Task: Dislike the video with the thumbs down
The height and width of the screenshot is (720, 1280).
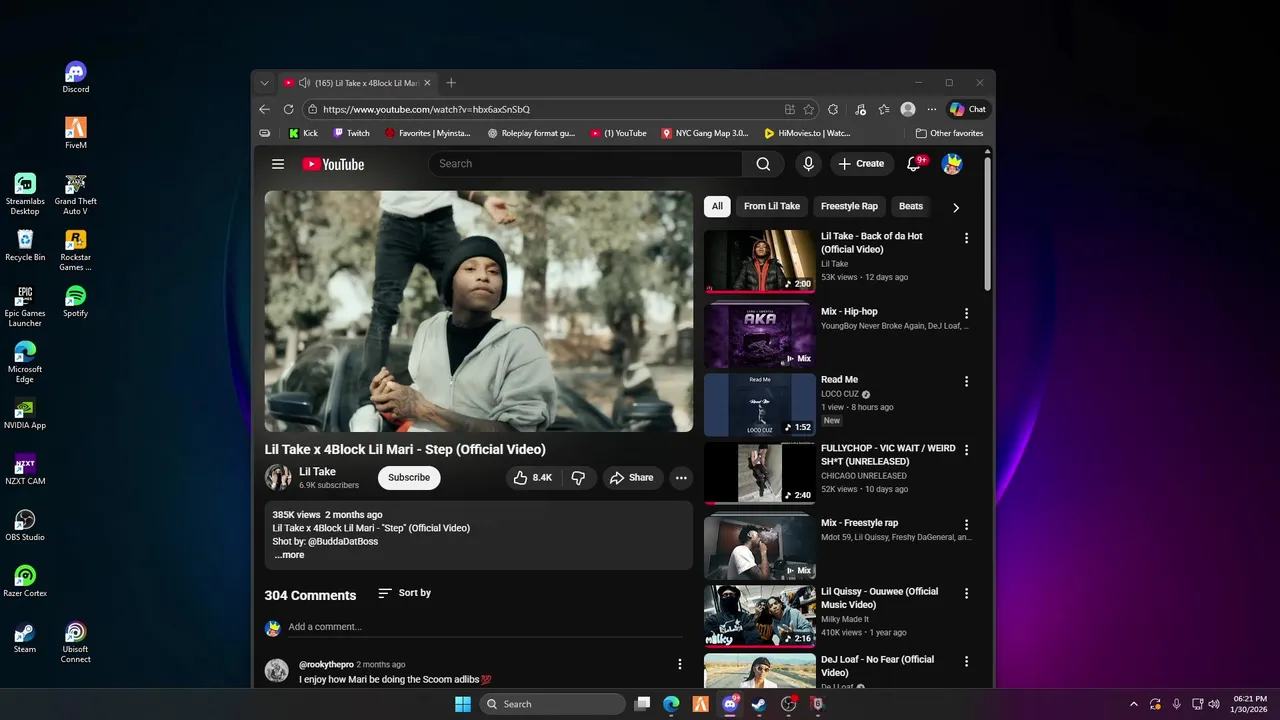Action: [x=578, y=478]
